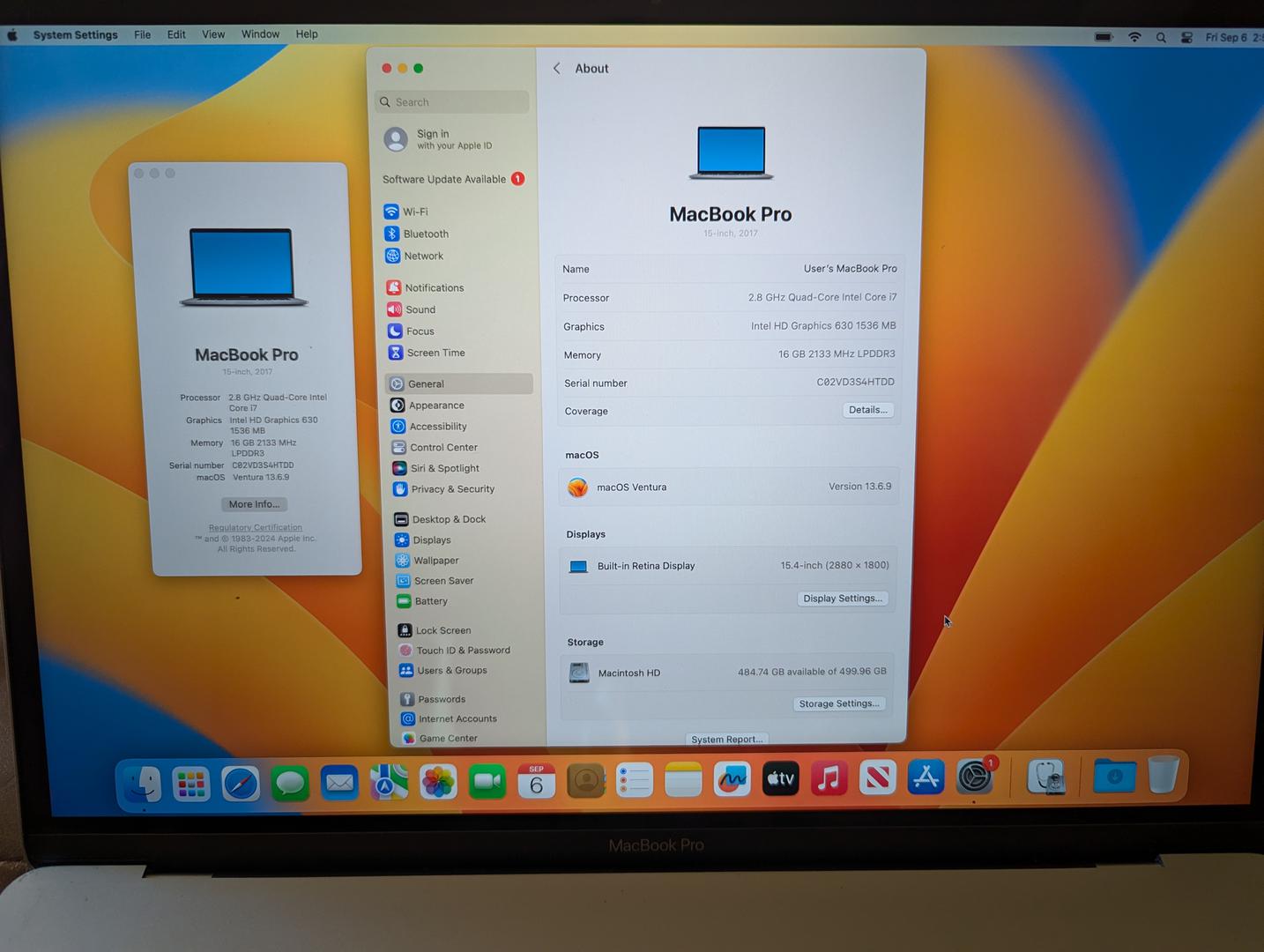Open Storage Settings from About page
The height and width of the screenshot is (952, 1264).
[839, 703]
